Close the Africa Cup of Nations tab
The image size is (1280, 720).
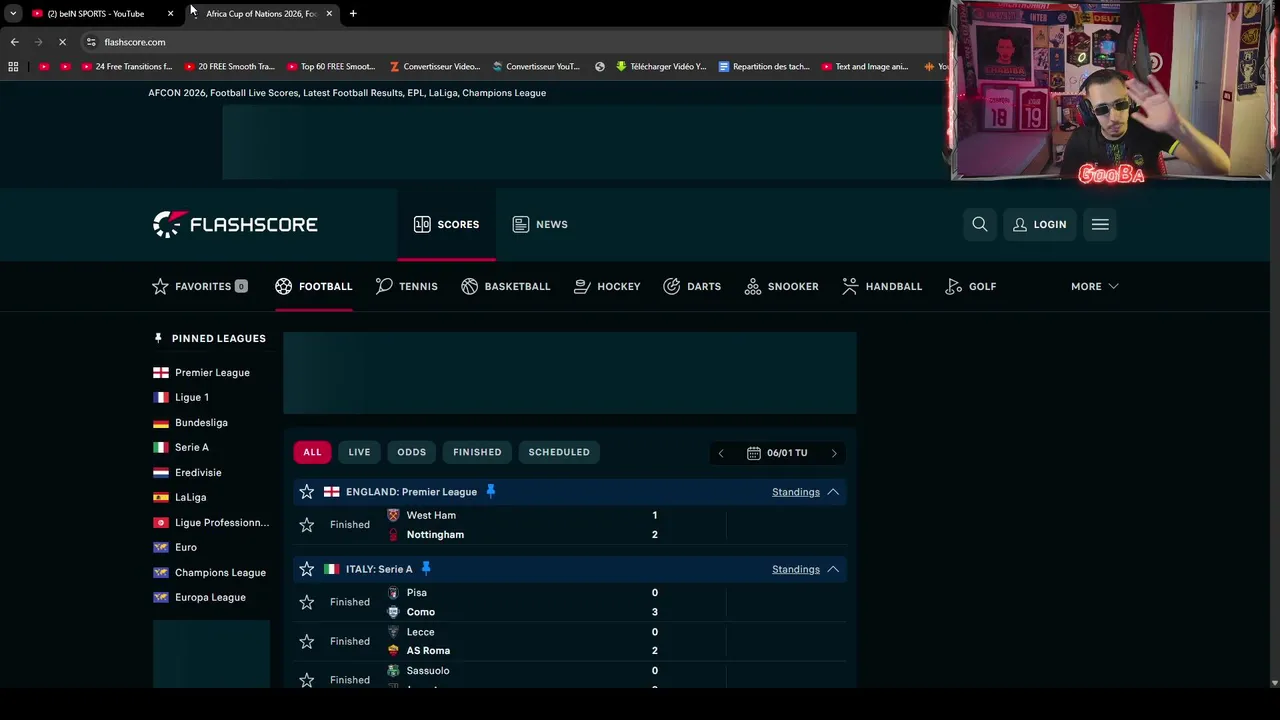(329, 13)
